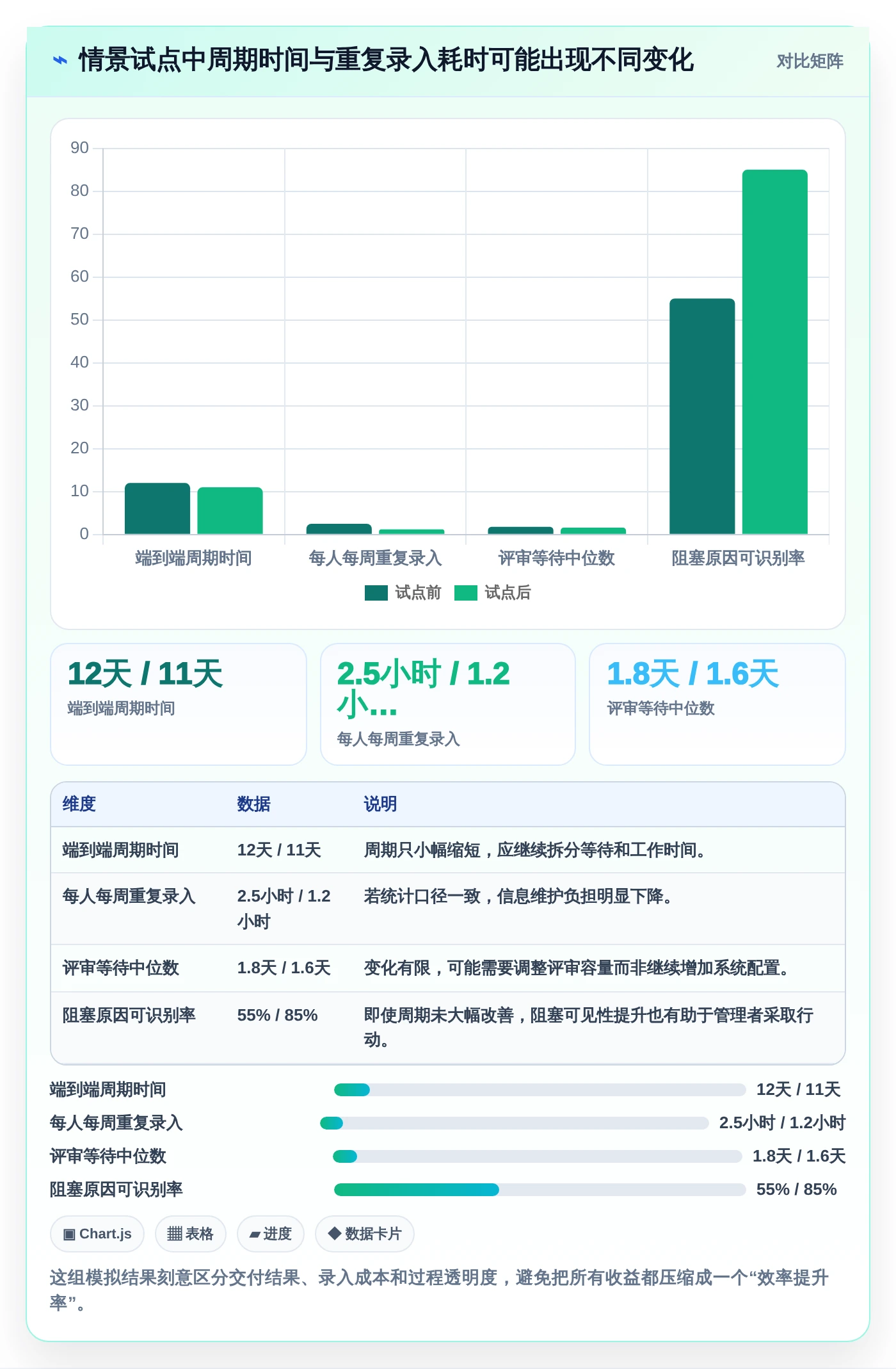
Task: Open the 12天 / 11天 data card
Action: 179,704
